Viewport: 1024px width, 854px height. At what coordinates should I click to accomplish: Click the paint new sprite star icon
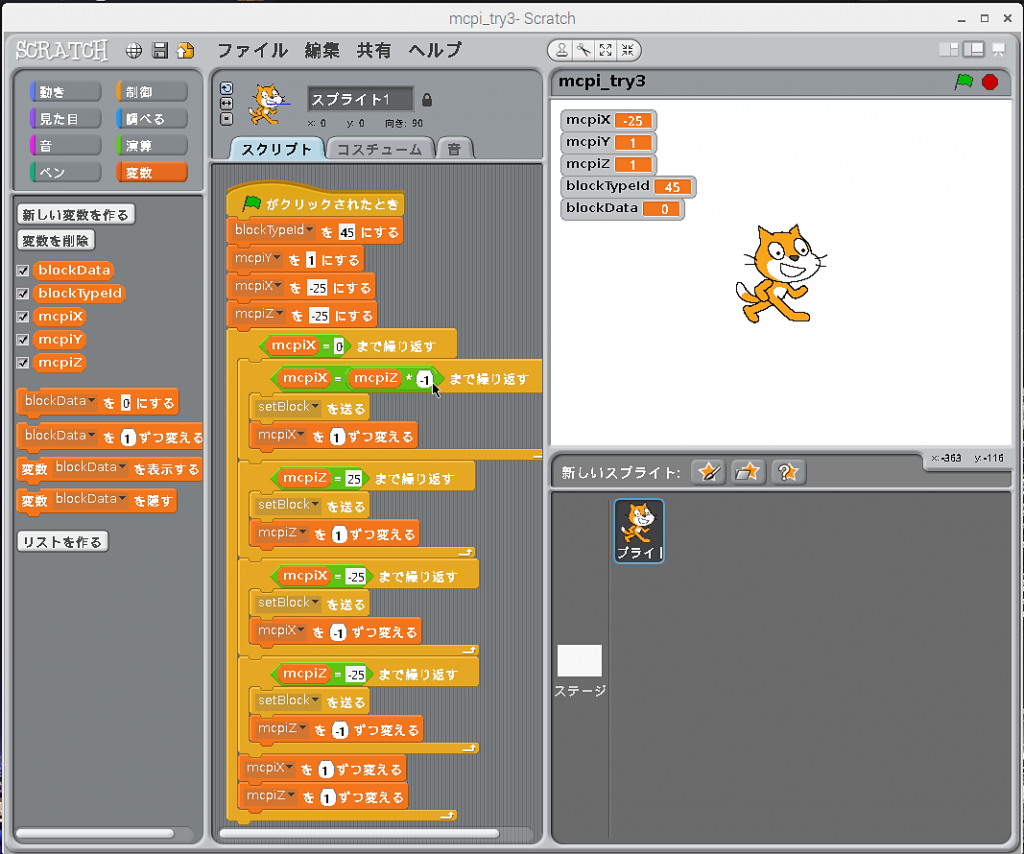pos(708,472)
